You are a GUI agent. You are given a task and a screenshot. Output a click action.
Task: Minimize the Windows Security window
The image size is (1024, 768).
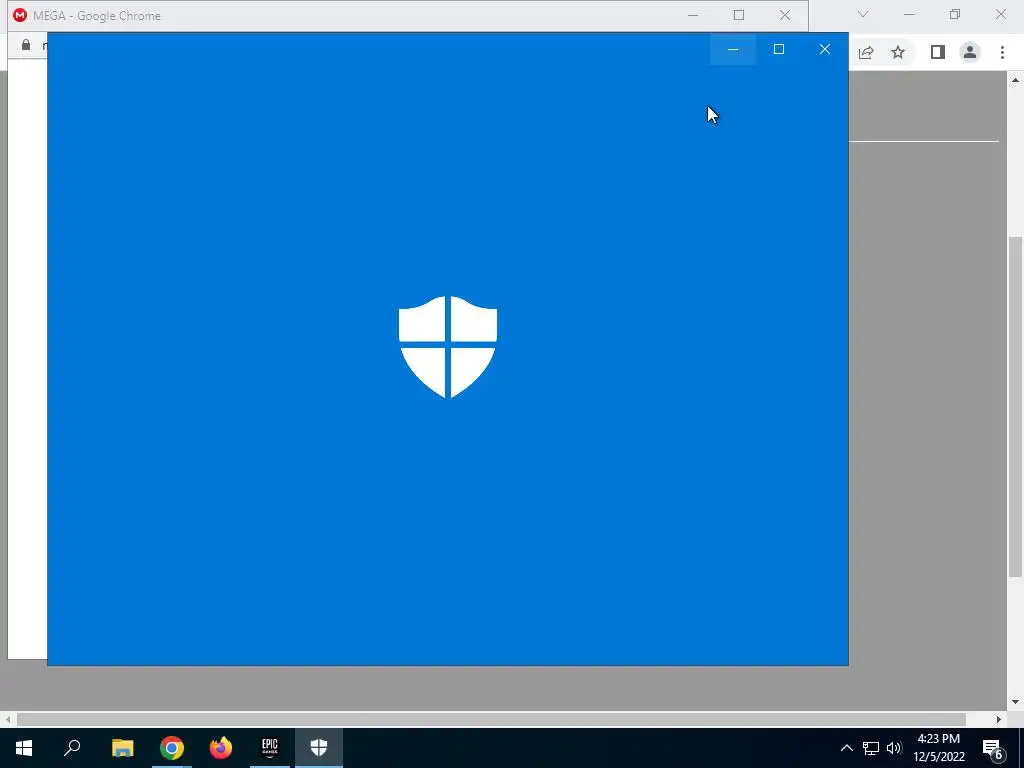coord(733,49)
